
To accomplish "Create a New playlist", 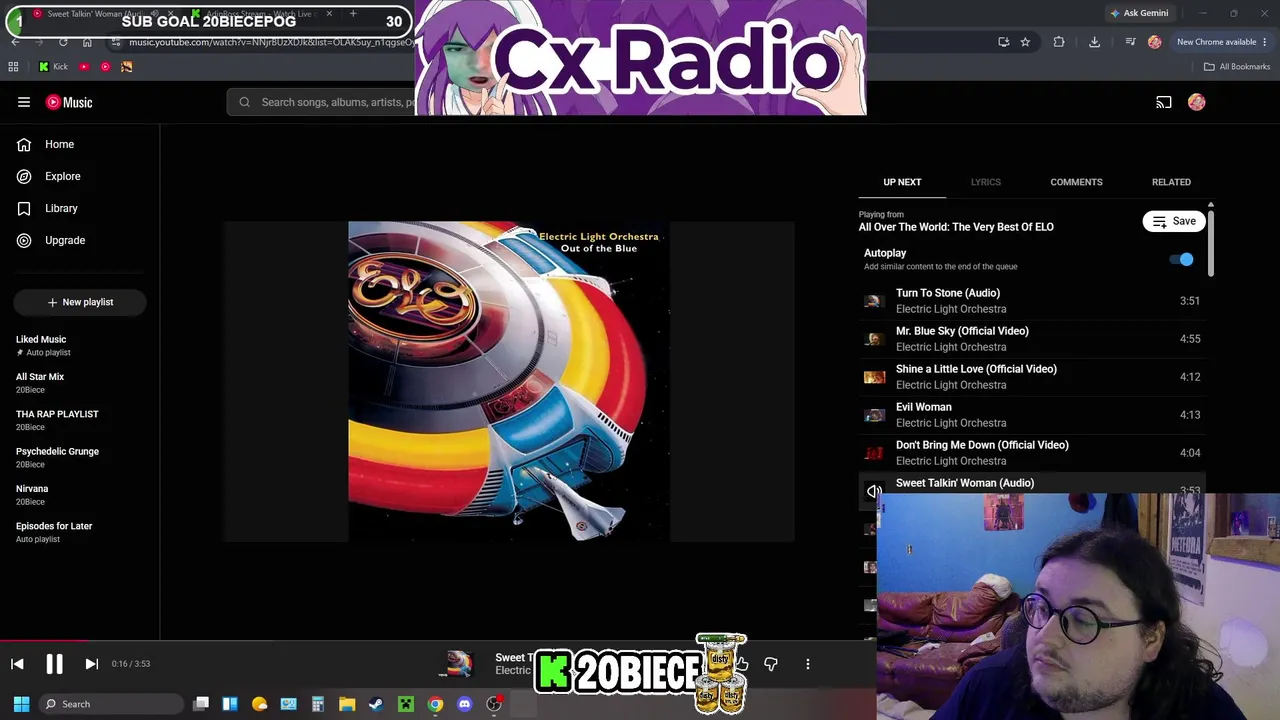I will tap(80, 302).
